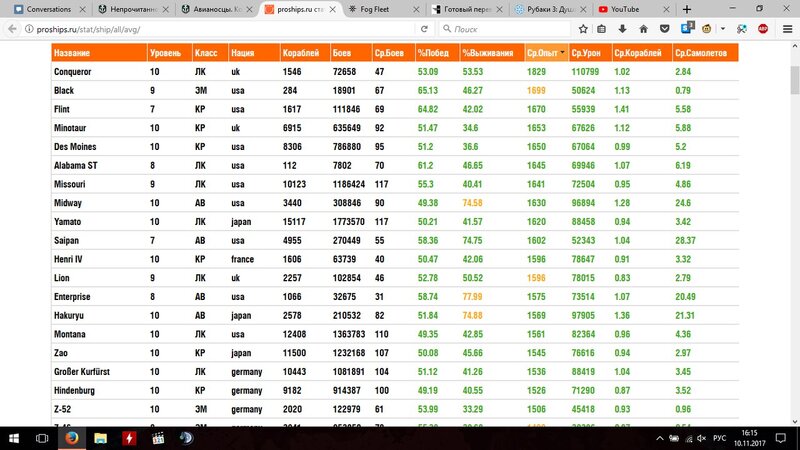
Task: Sort table by Ср.Самолетов column
Action: point(705,53)
